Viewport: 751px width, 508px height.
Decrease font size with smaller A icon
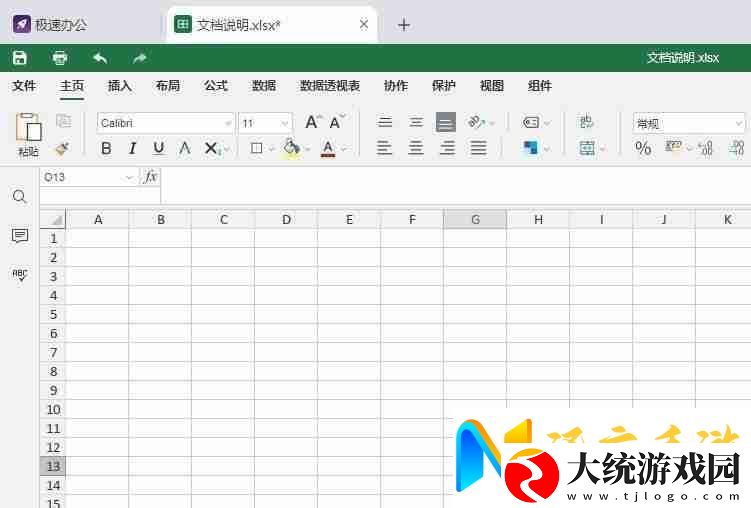click(x=337, y=122)
